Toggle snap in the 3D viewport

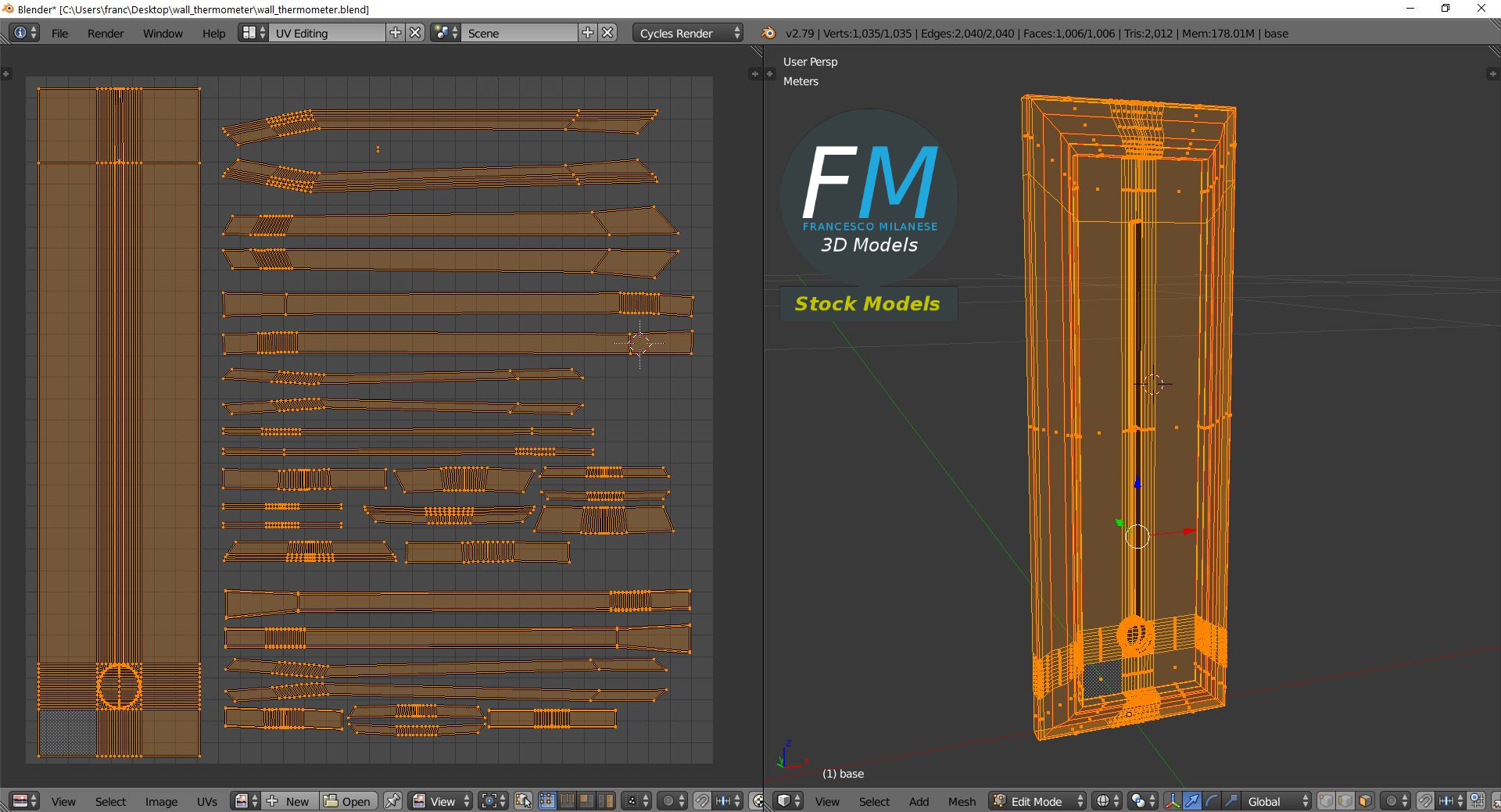click(x=1425, y=801)
